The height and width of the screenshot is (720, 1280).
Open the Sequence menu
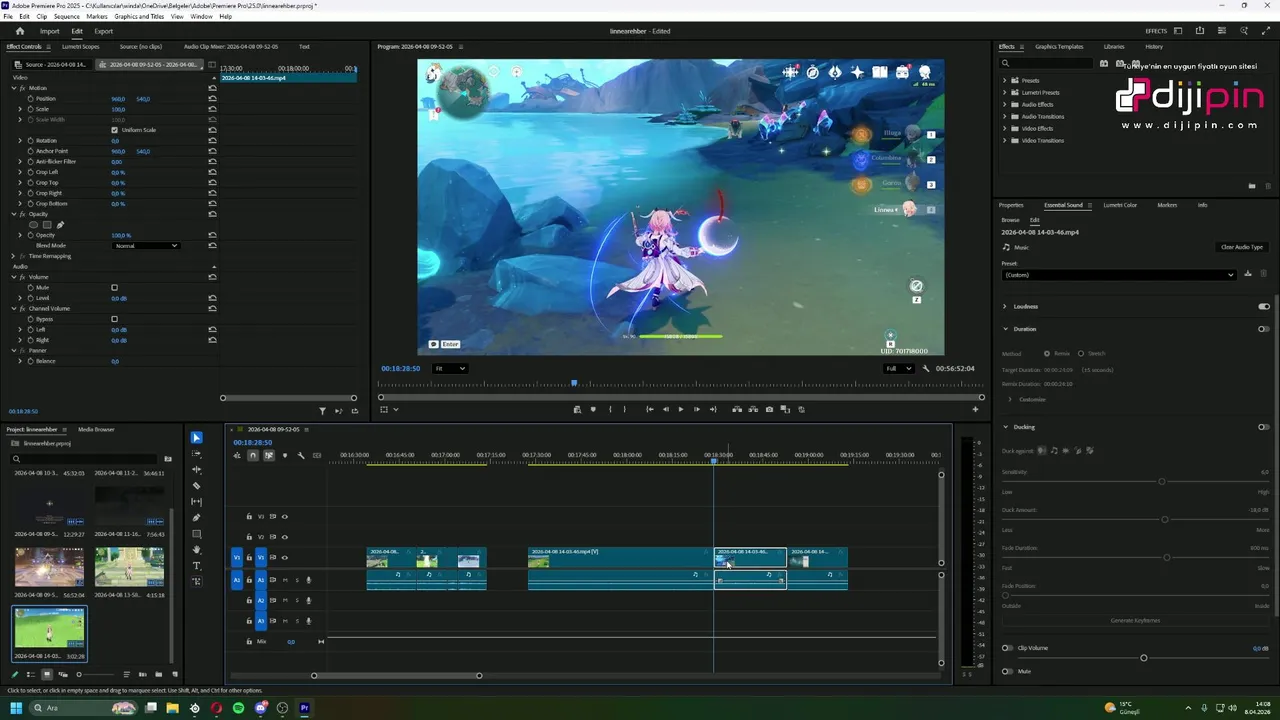(x=66, y=17)
